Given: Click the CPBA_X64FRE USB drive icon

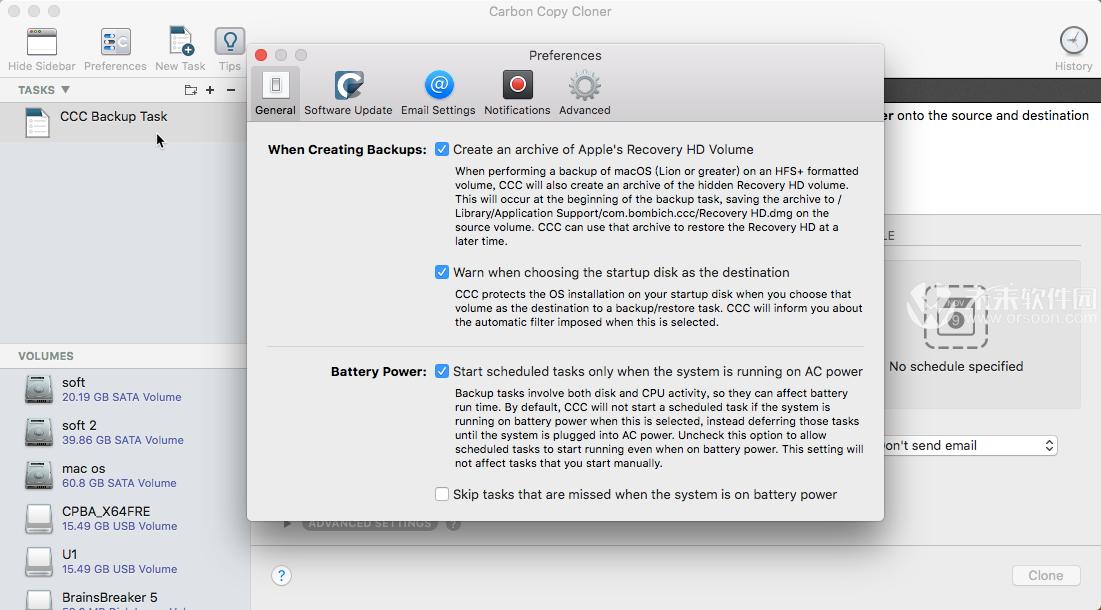Looking at the screenshot, I should coord(39,519).
